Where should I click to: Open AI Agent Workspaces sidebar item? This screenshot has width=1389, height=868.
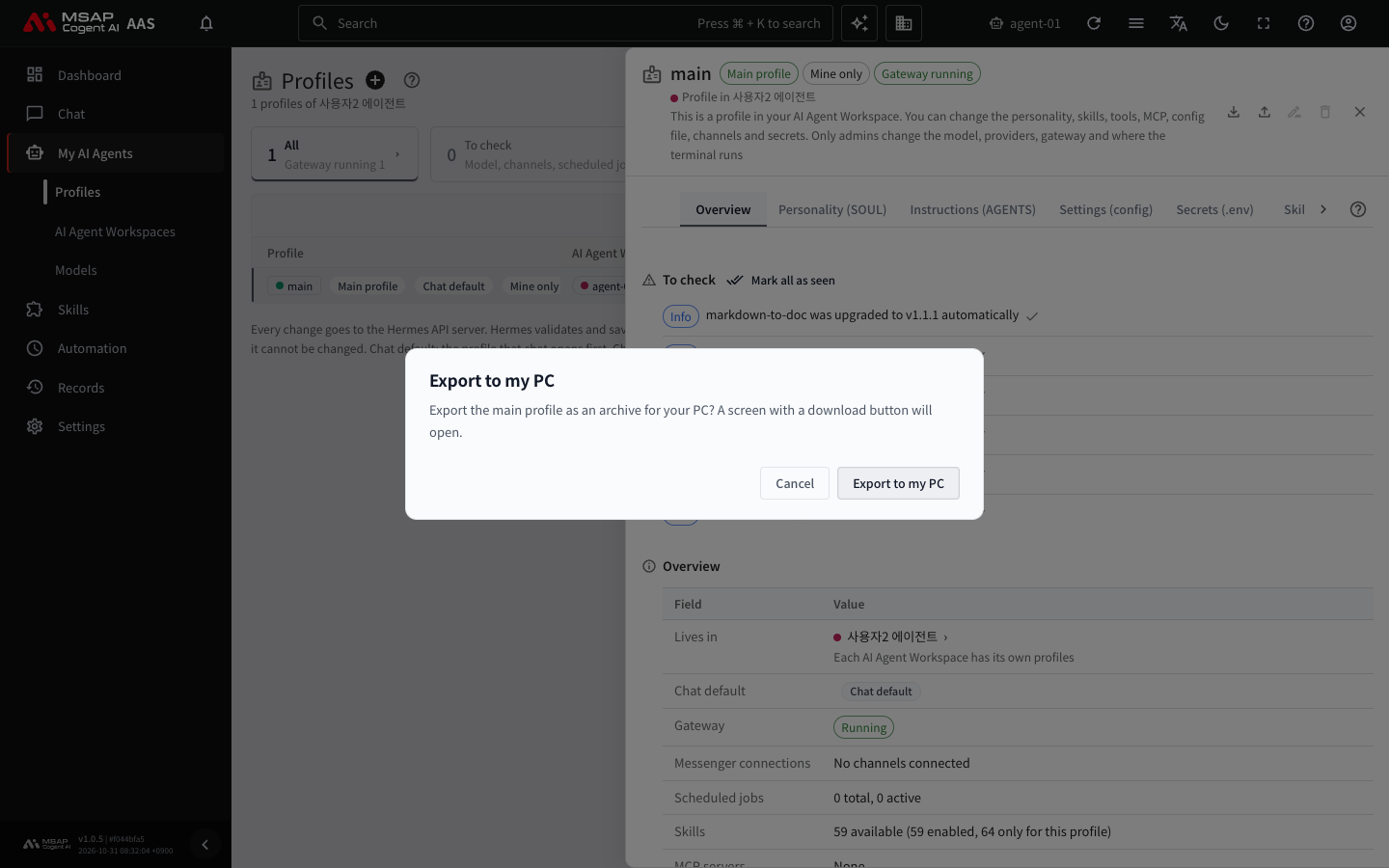tap(115, 231)
